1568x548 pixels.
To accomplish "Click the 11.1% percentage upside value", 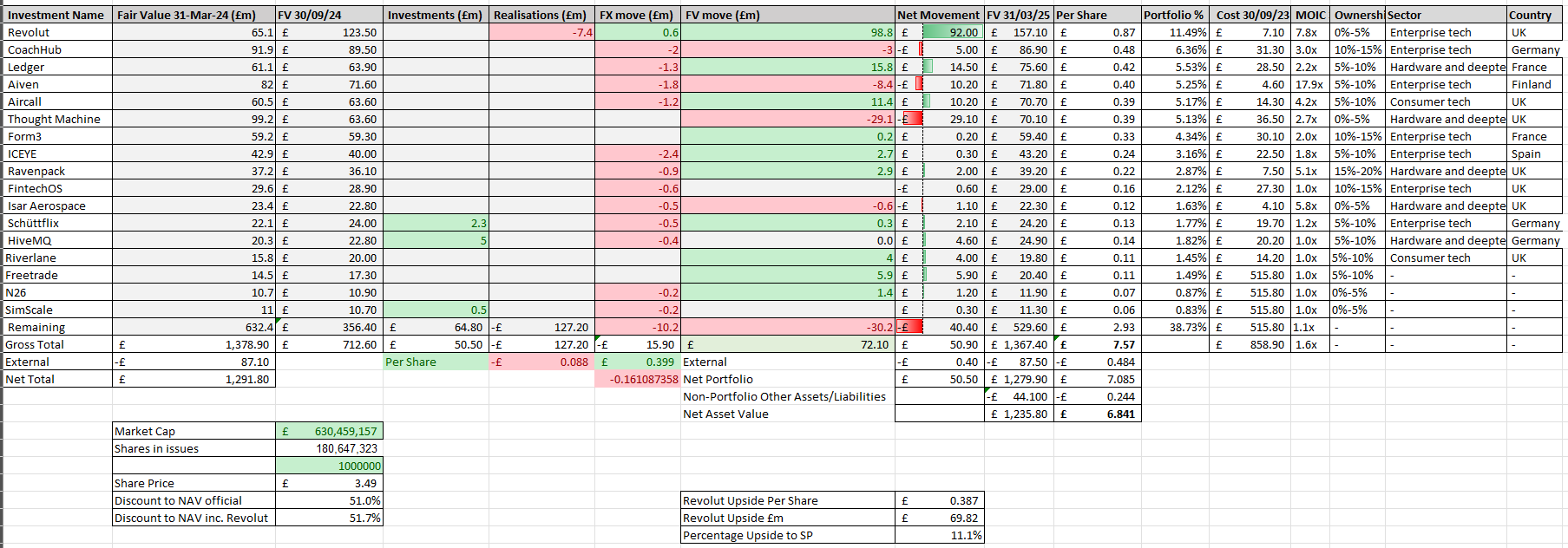I will tap(939, 535).
